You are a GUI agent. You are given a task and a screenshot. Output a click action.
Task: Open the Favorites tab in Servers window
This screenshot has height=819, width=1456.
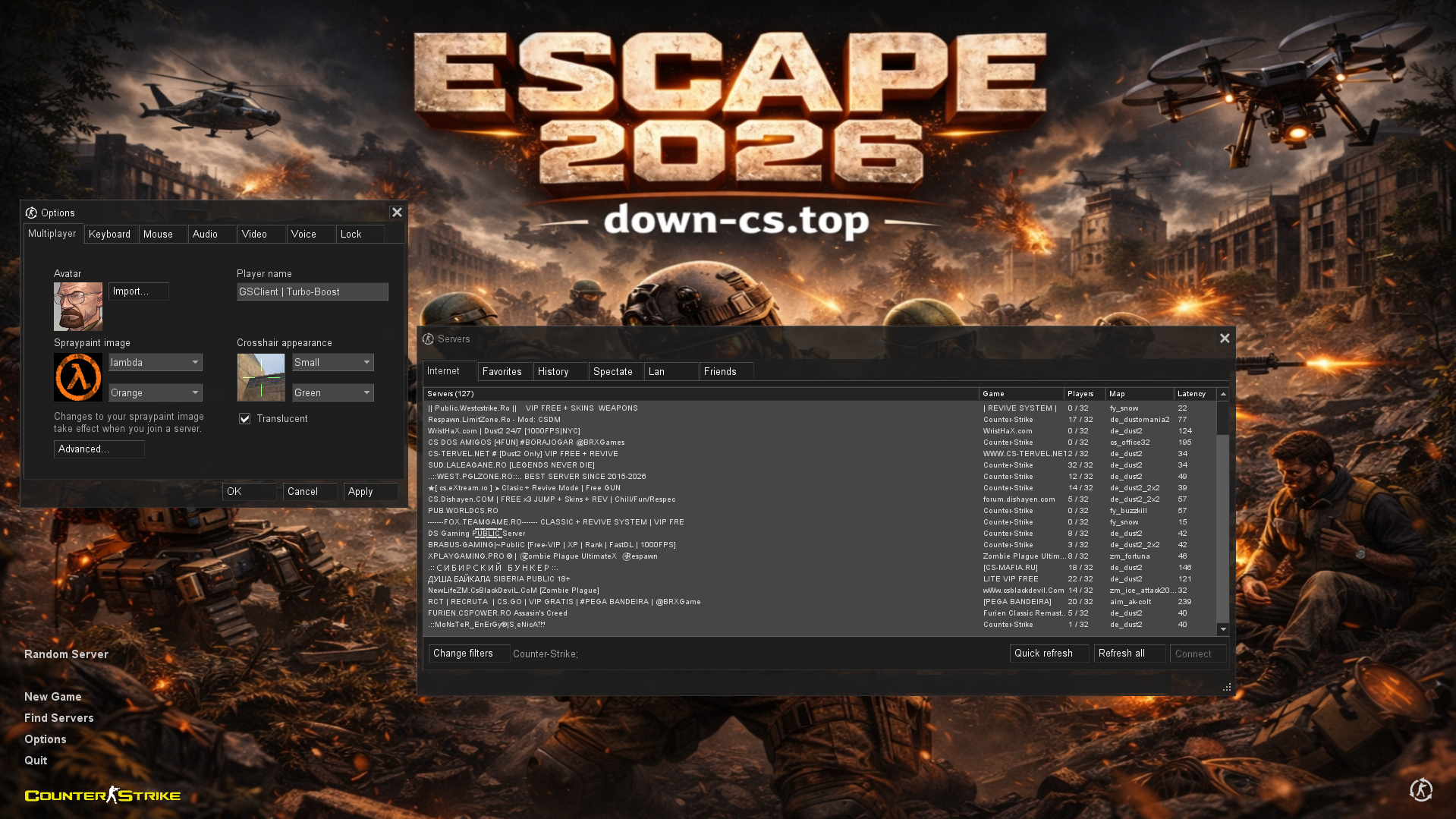(x=503, y=371)
